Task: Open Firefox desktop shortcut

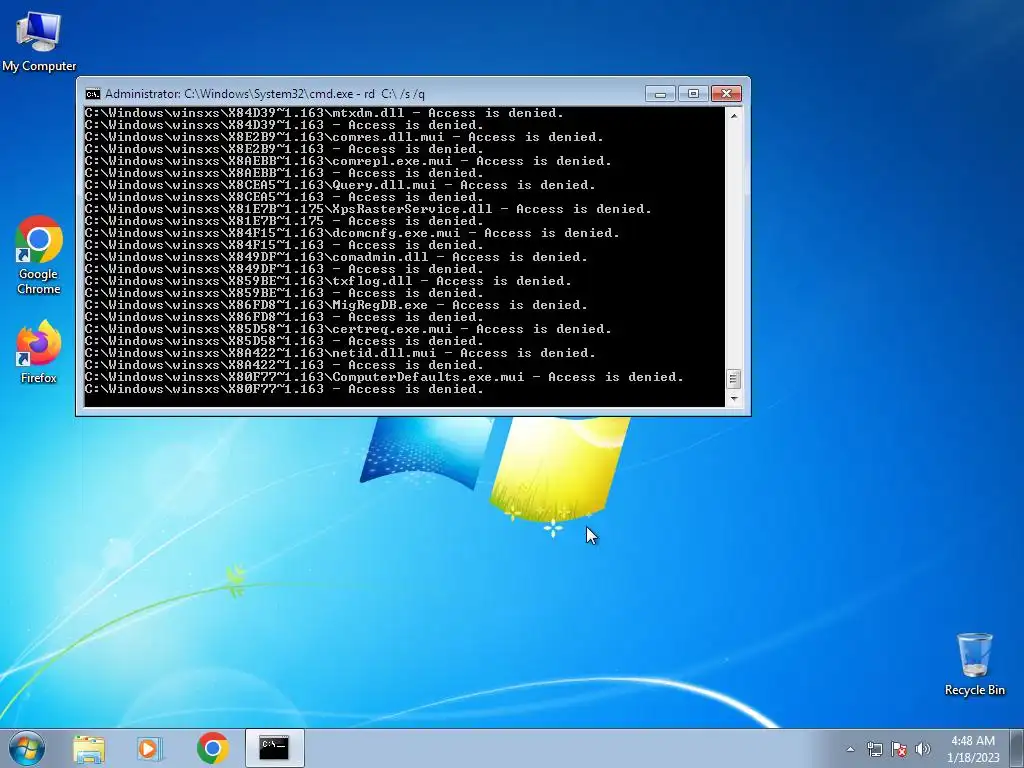Action: [39, 351]
